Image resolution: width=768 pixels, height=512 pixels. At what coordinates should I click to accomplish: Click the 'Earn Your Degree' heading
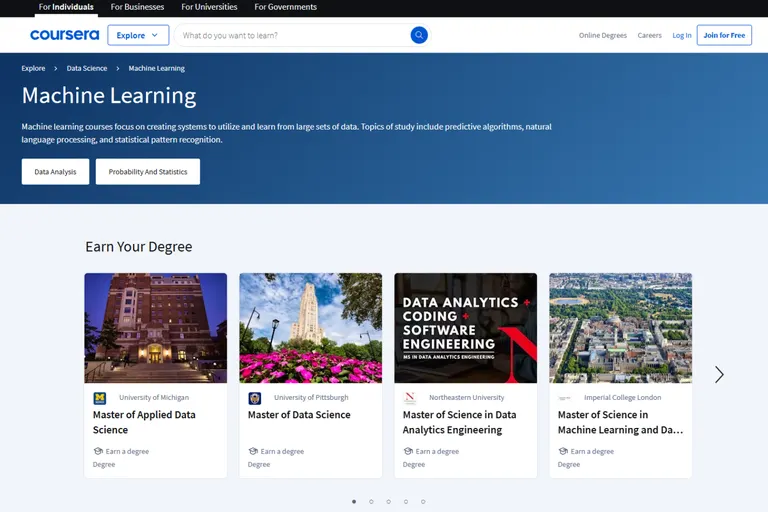(139, 246)
